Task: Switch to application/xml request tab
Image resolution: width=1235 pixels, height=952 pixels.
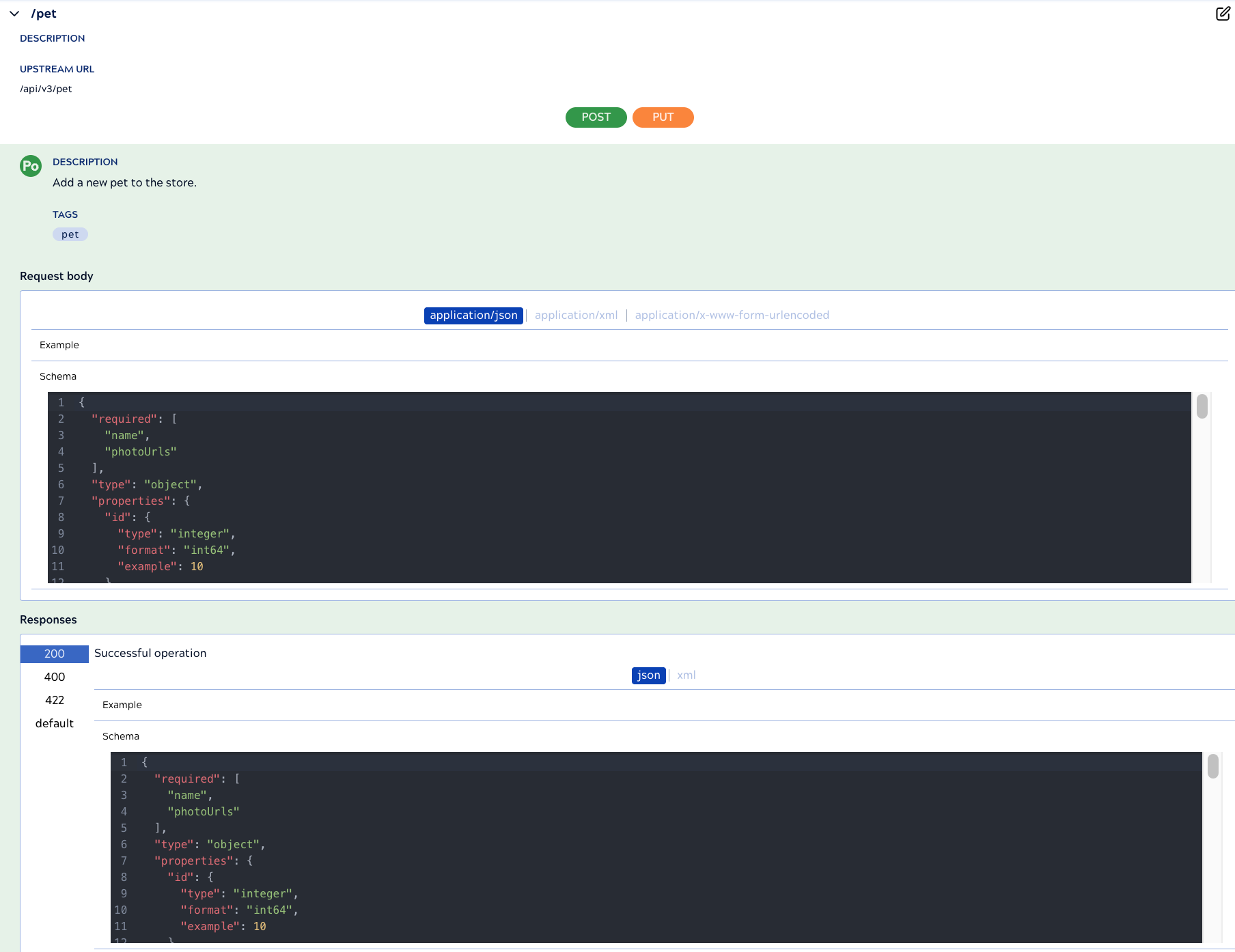Action: [x=576, y=316]
